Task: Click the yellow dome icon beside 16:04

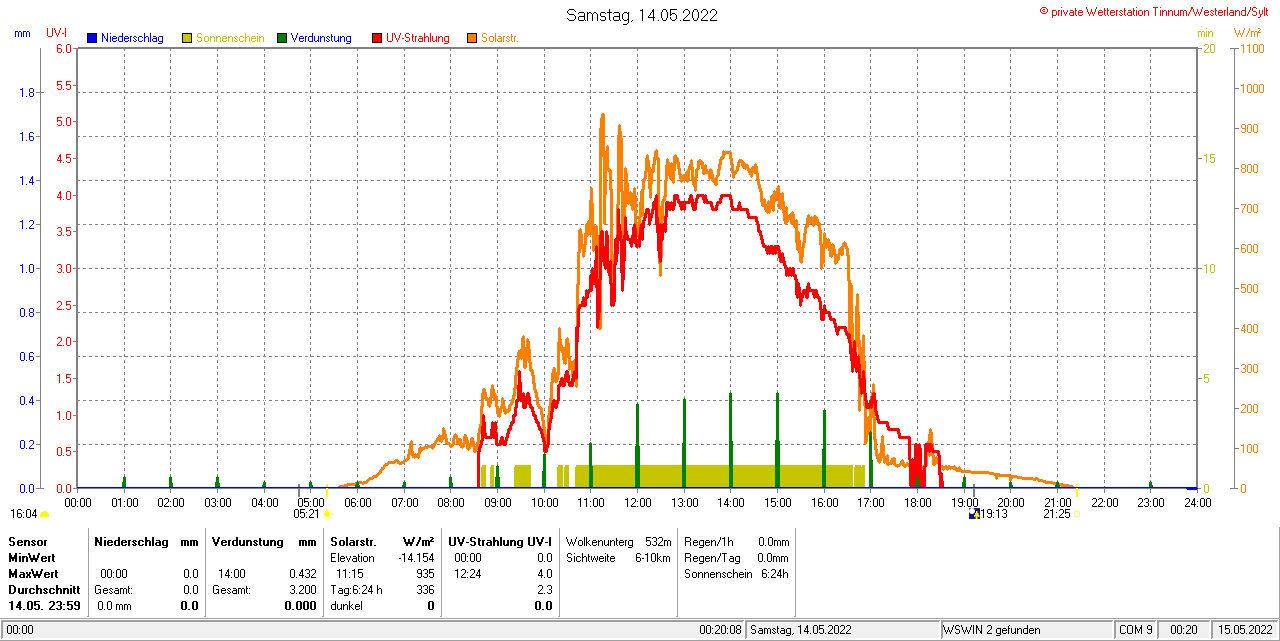Action: pos(44,514)
